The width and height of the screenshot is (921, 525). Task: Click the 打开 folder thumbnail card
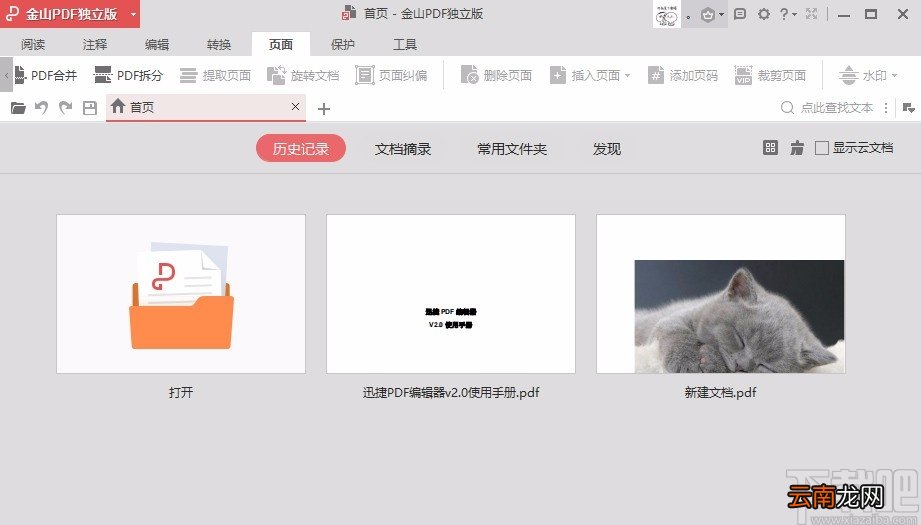(x=181, y=294)
